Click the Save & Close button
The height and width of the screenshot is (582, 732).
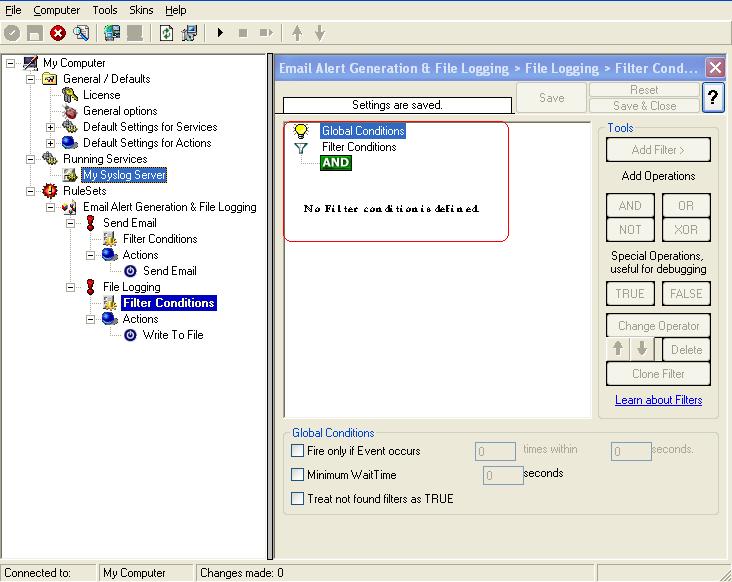(644, 106)
